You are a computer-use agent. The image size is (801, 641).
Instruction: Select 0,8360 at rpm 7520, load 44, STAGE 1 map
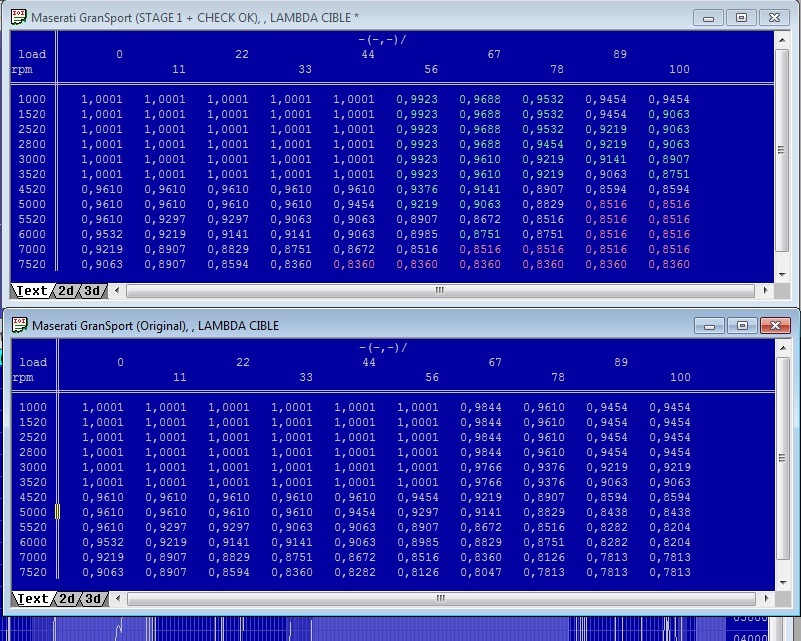[354, 264]
